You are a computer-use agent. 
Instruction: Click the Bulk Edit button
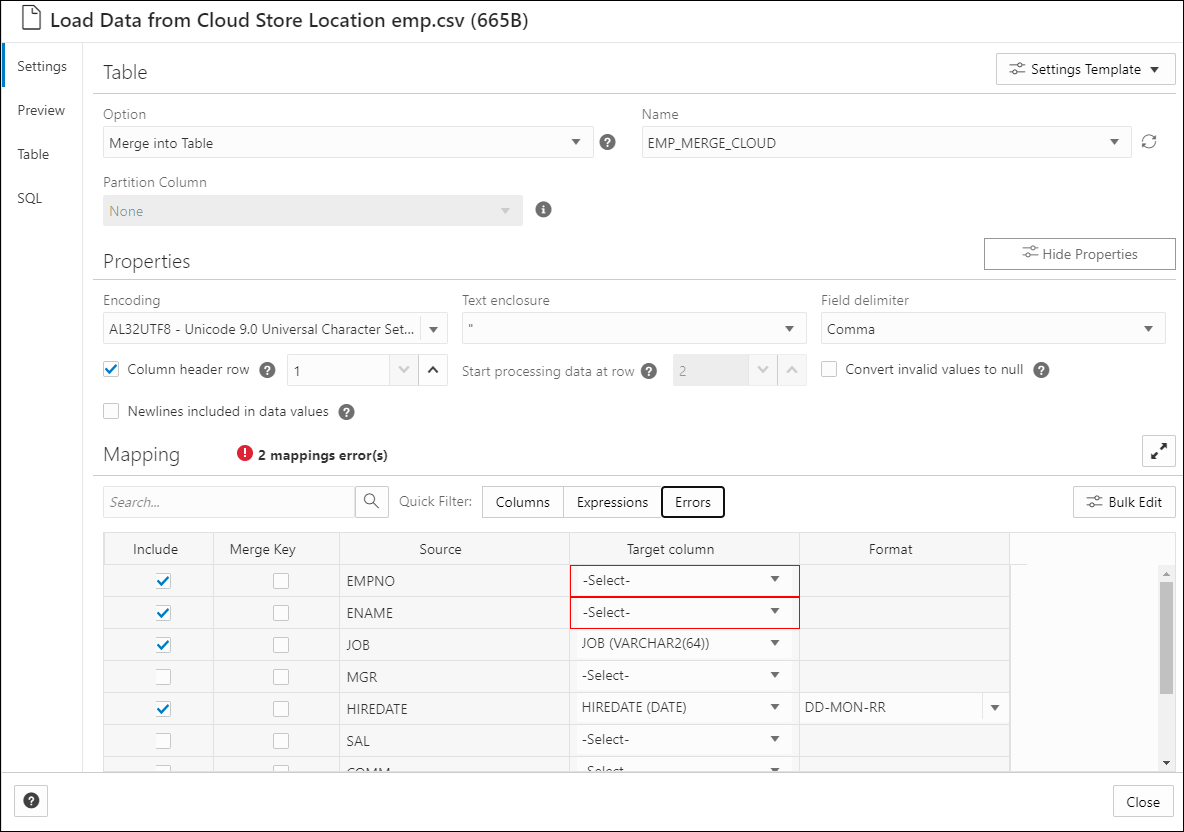click(1124, 502)
